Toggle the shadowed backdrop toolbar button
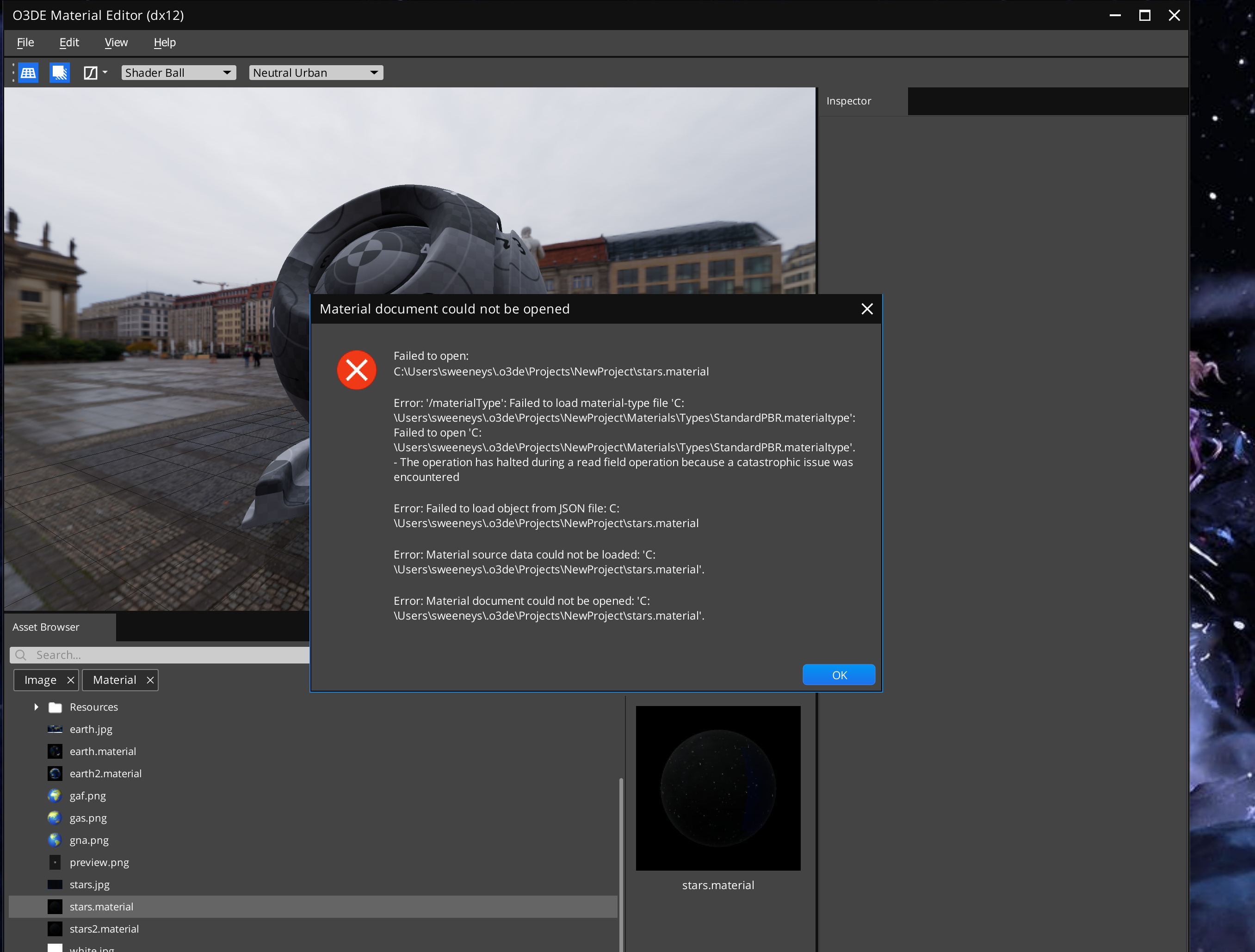Viewport: 1255px width, 952px height. tap(60, 73)
